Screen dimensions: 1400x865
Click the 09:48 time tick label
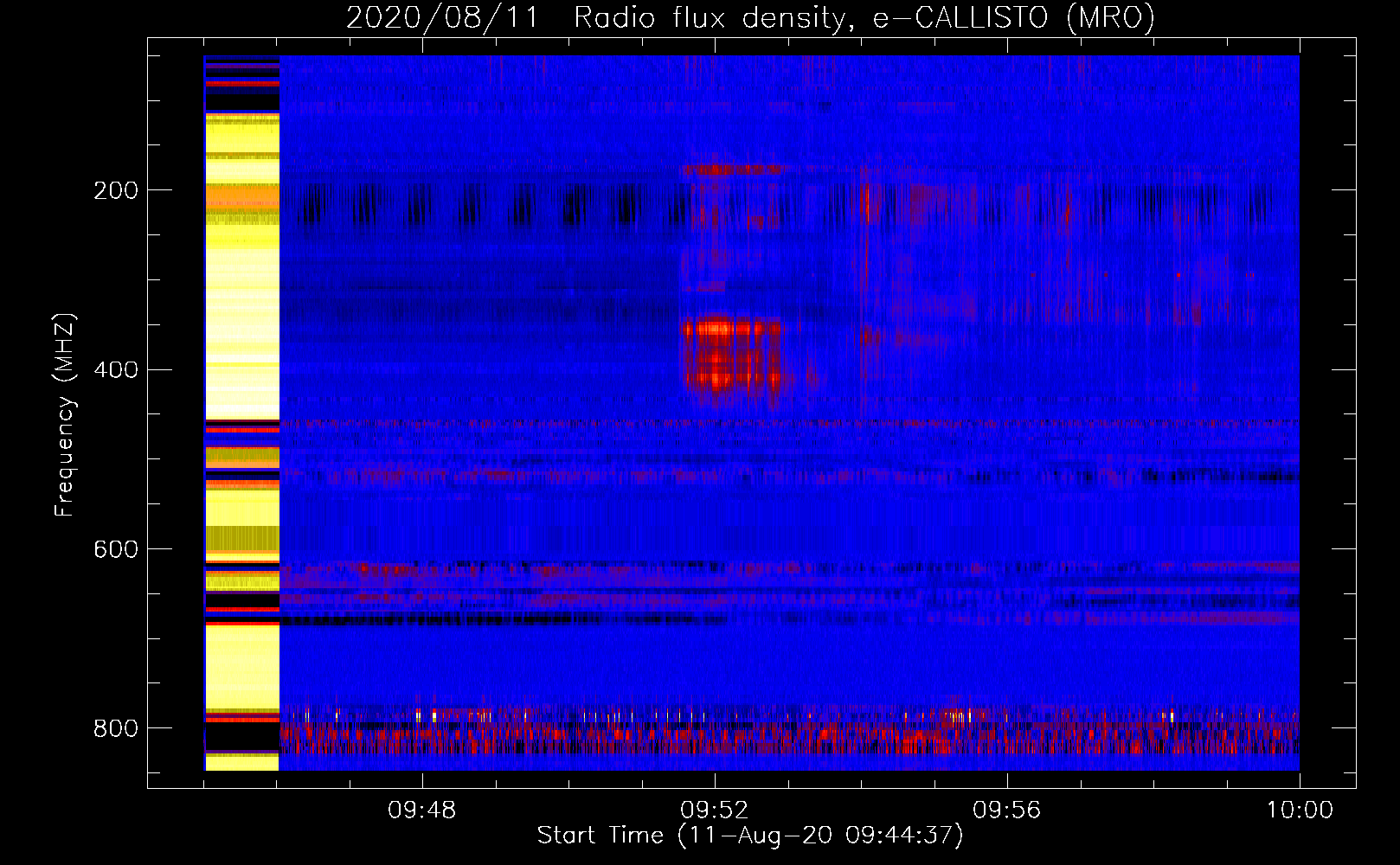click(x=421, y=811)
